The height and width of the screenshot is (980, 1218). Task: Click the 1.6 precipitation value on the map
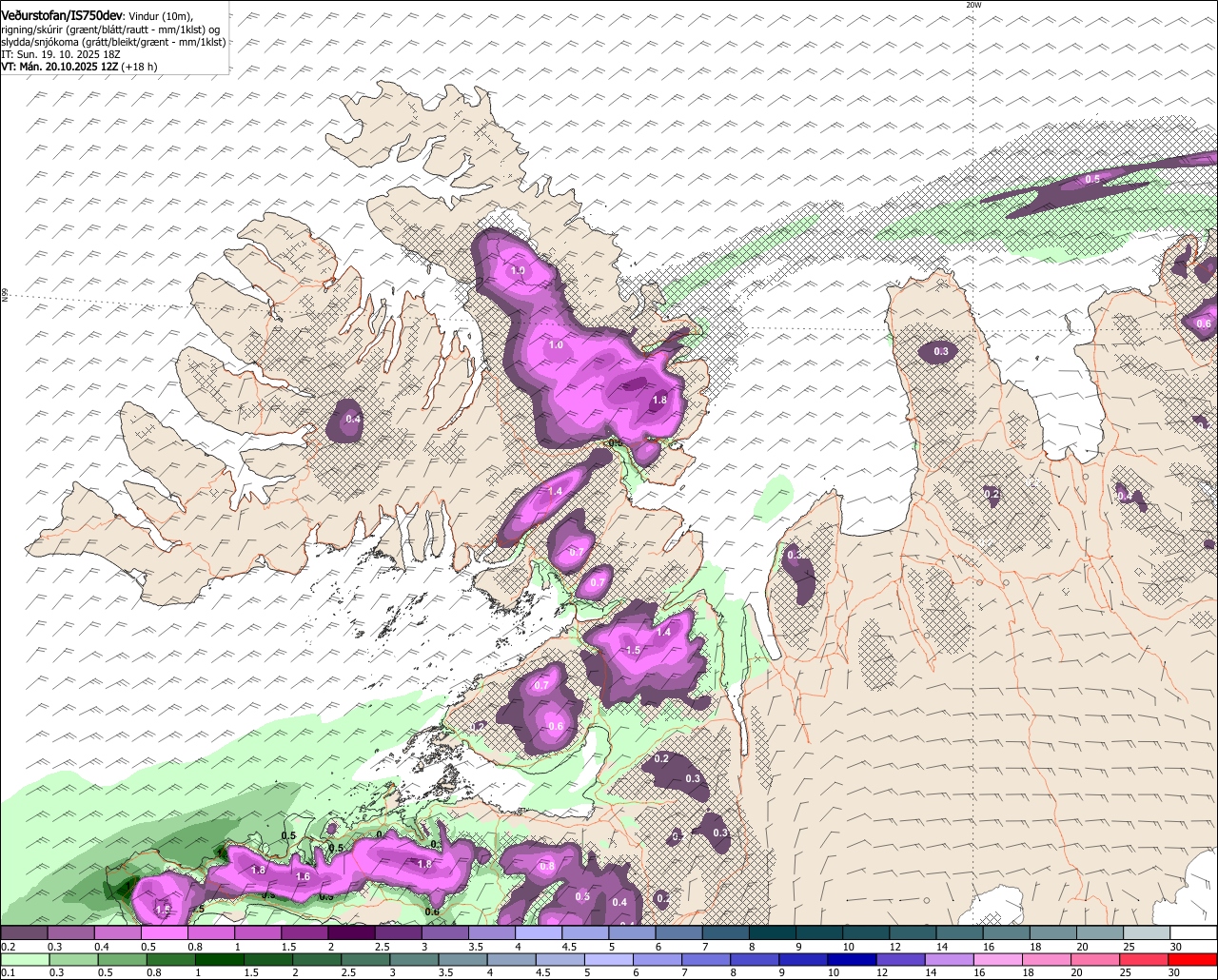[303, 876]
